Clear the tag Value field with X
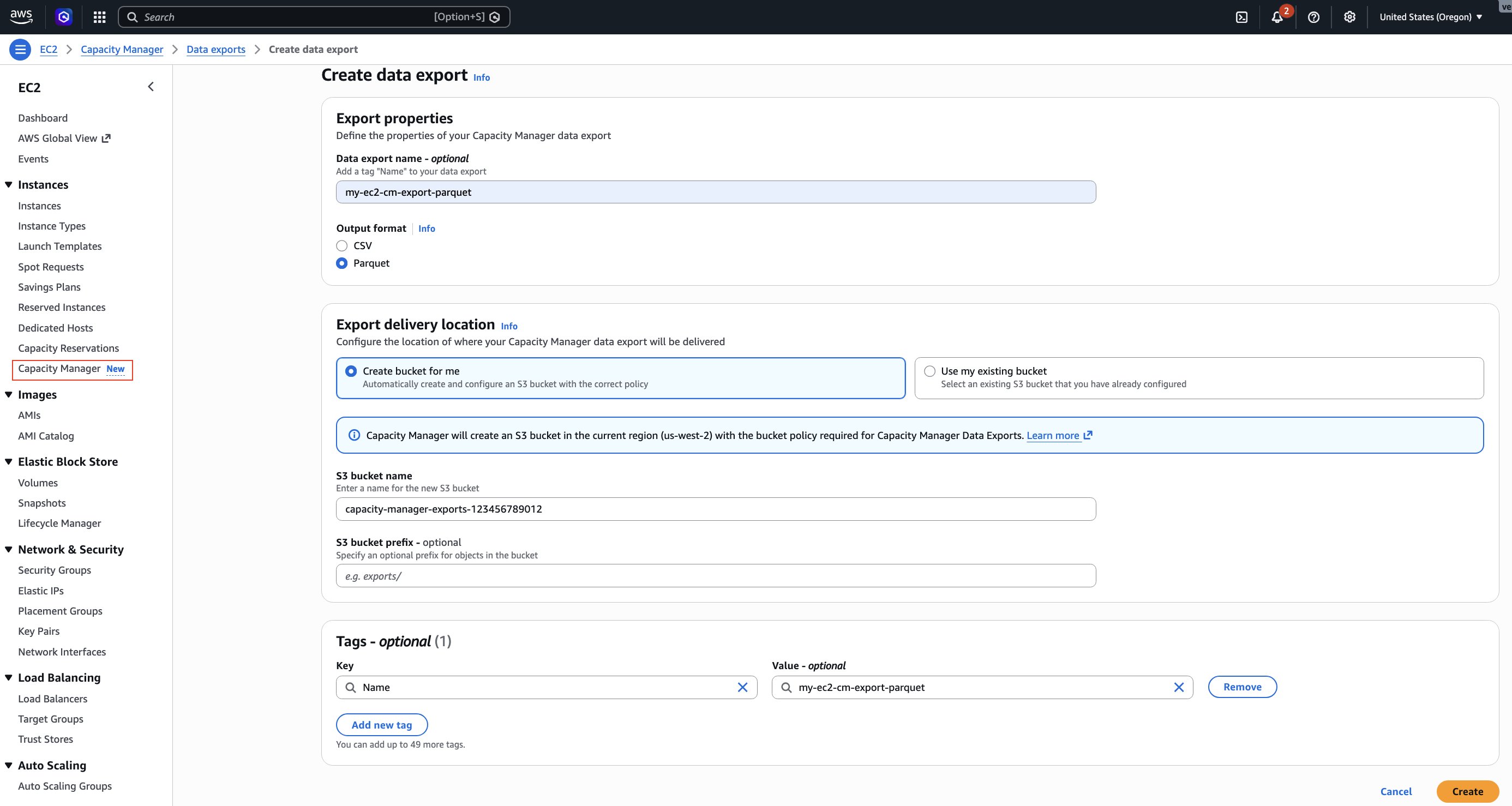The height and width of the screenshot is (806, 1512). pos(1179,688)
